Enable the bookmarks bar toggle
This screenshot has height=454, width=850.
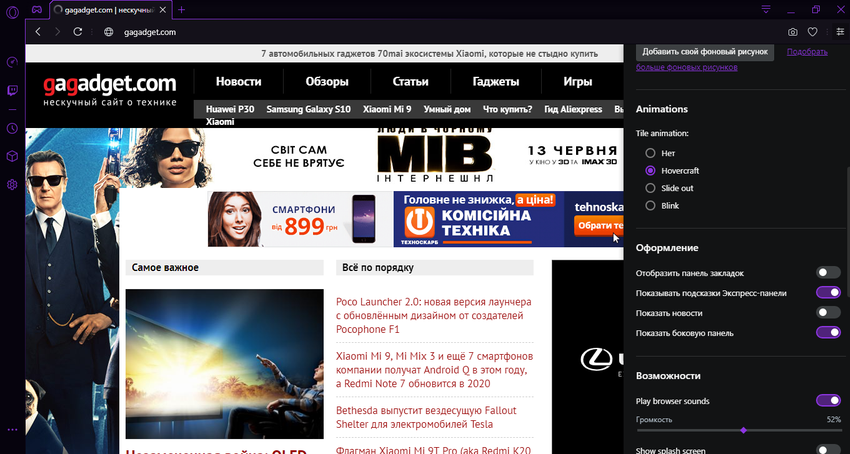[x=827, y=272]
